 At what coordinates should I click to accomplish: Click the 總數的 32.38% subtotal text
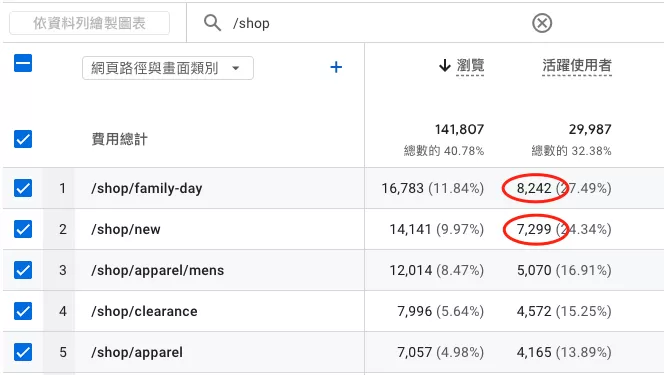tap(571, 151)
